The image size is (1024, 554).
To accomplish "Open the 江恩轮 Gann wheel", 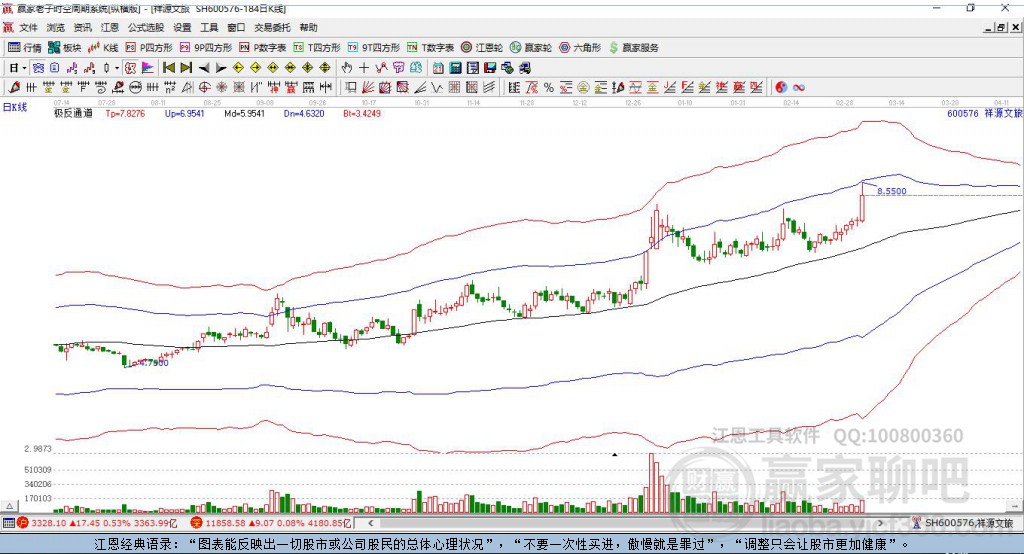I will (482, 48).
